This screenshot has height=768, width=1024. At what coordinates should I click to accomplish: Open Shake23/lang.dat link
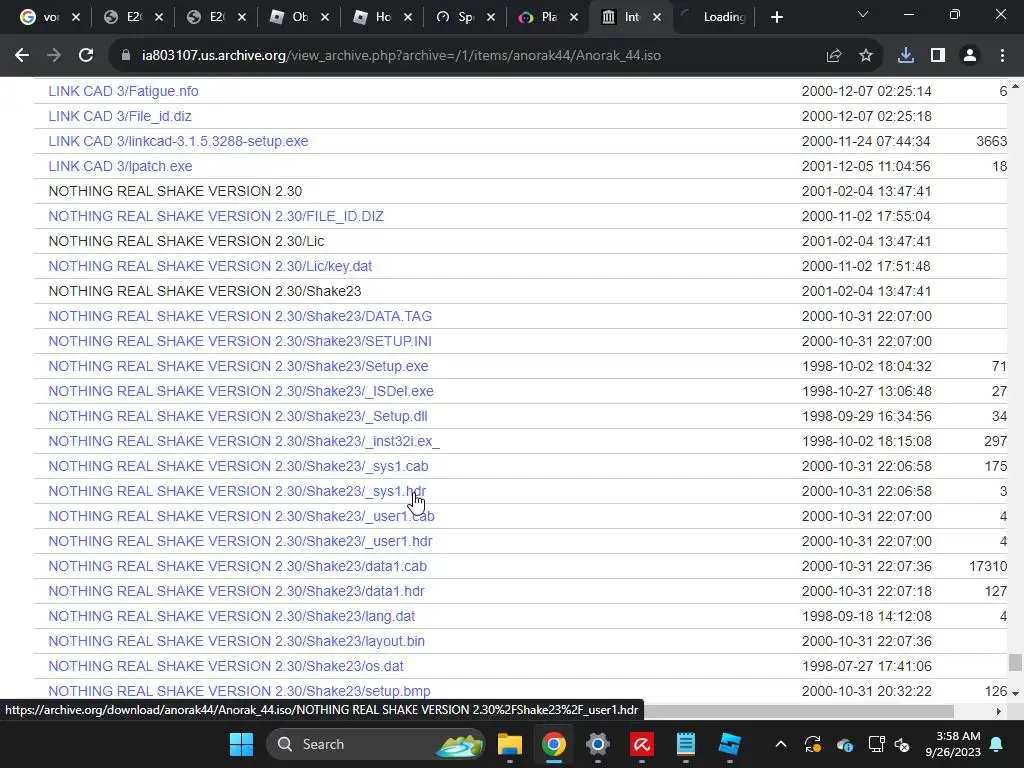point(232,616)
